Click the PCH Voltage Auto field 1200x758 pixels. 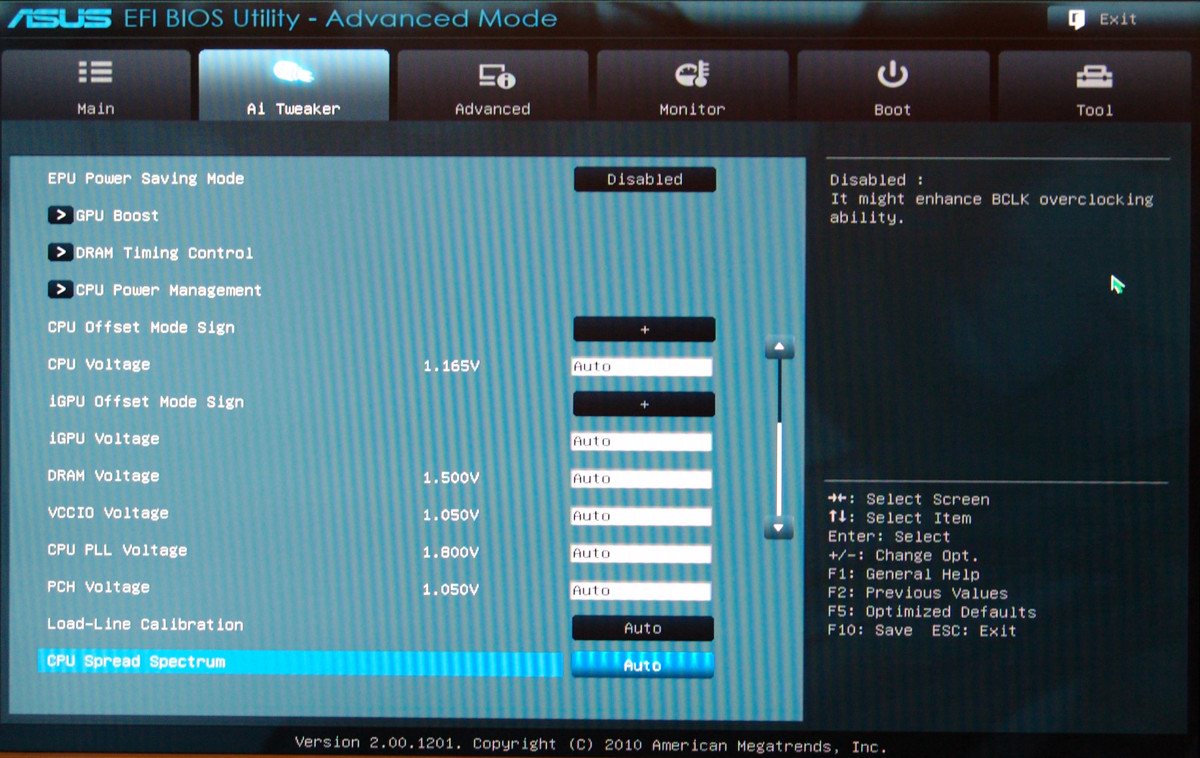pyautogui.click(x=641, y=590)
